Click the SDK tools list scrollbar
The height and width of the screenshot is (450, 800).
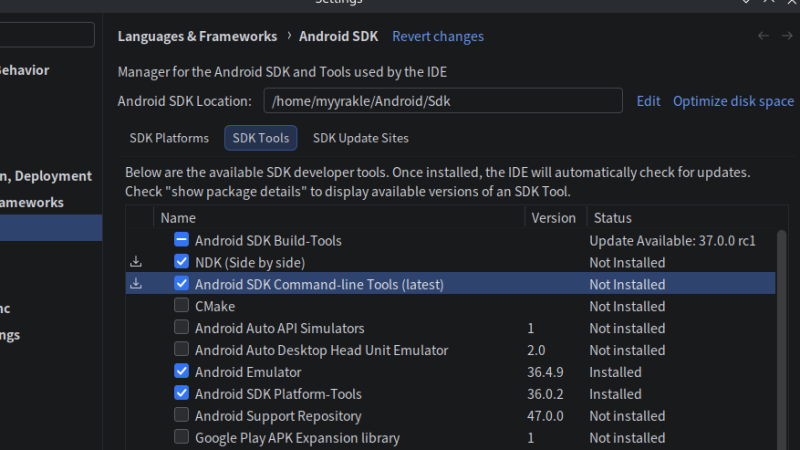781,330
